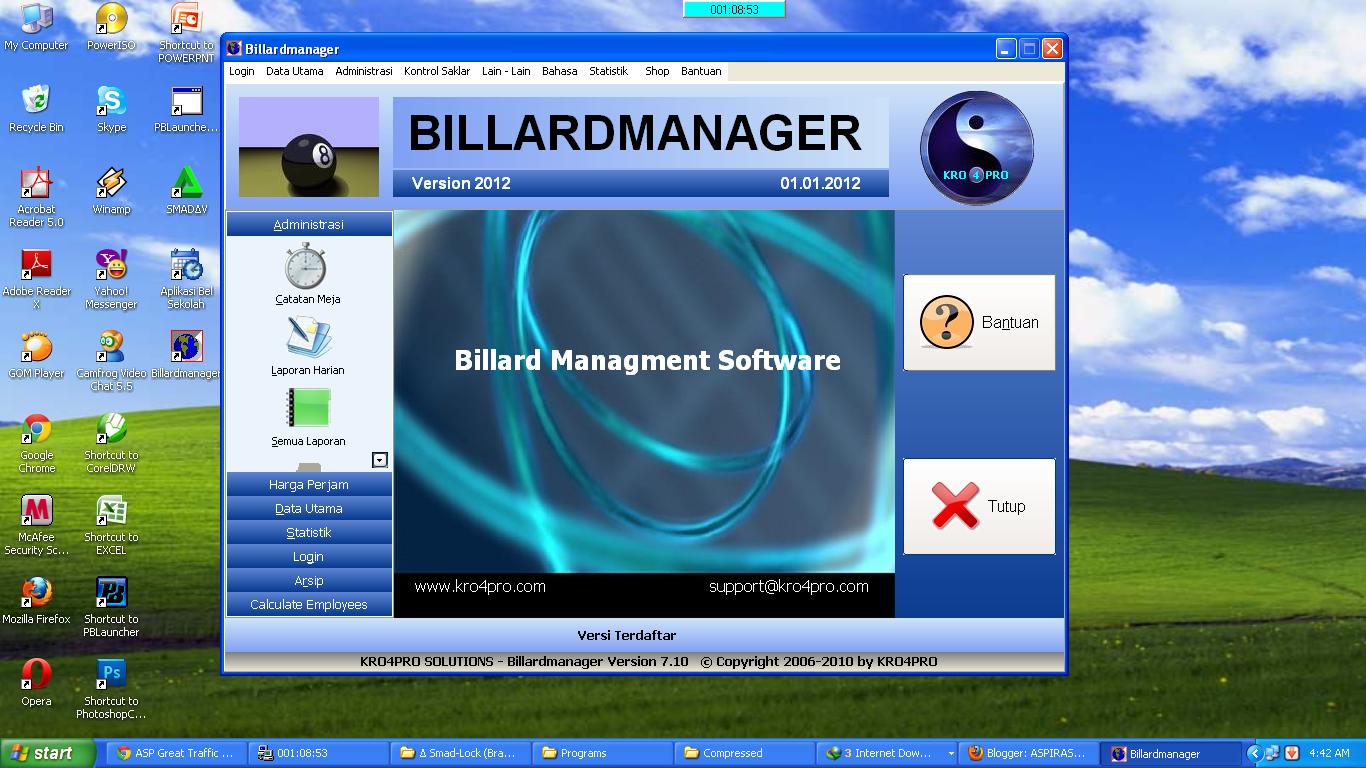Screen dimensions: 1366x768
Task: Open McAfee Security Scan desktop icon
Action: (x=36, y=525)
